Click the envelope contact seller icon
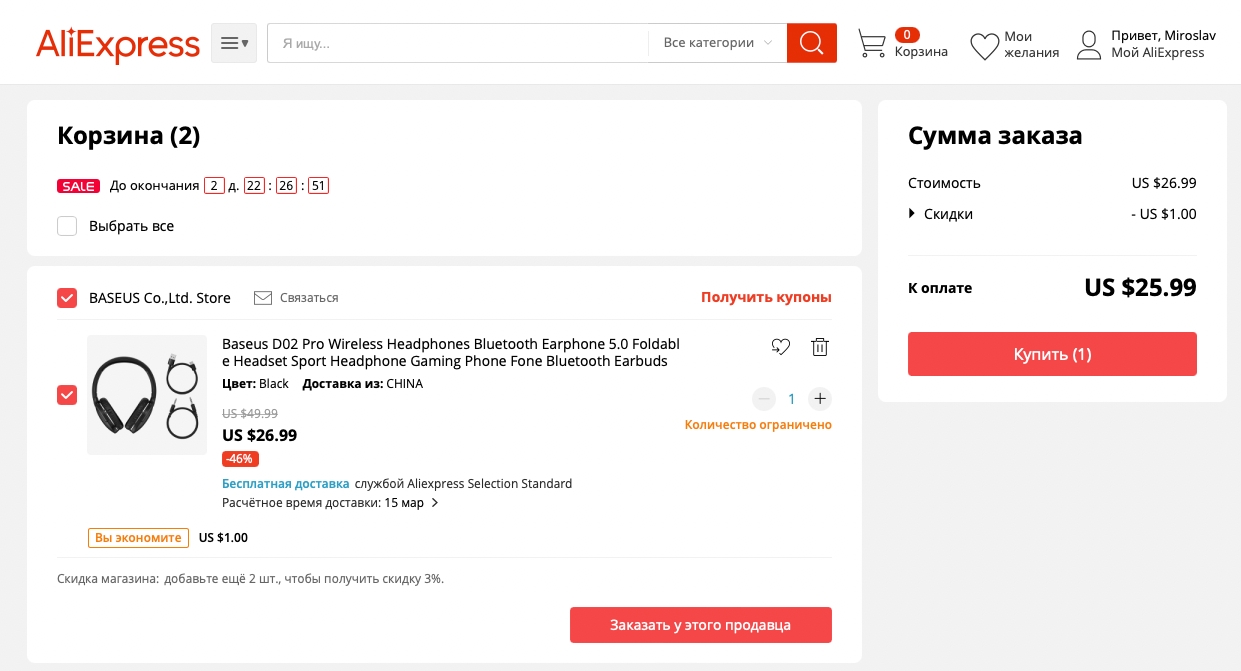 point(263,298)
